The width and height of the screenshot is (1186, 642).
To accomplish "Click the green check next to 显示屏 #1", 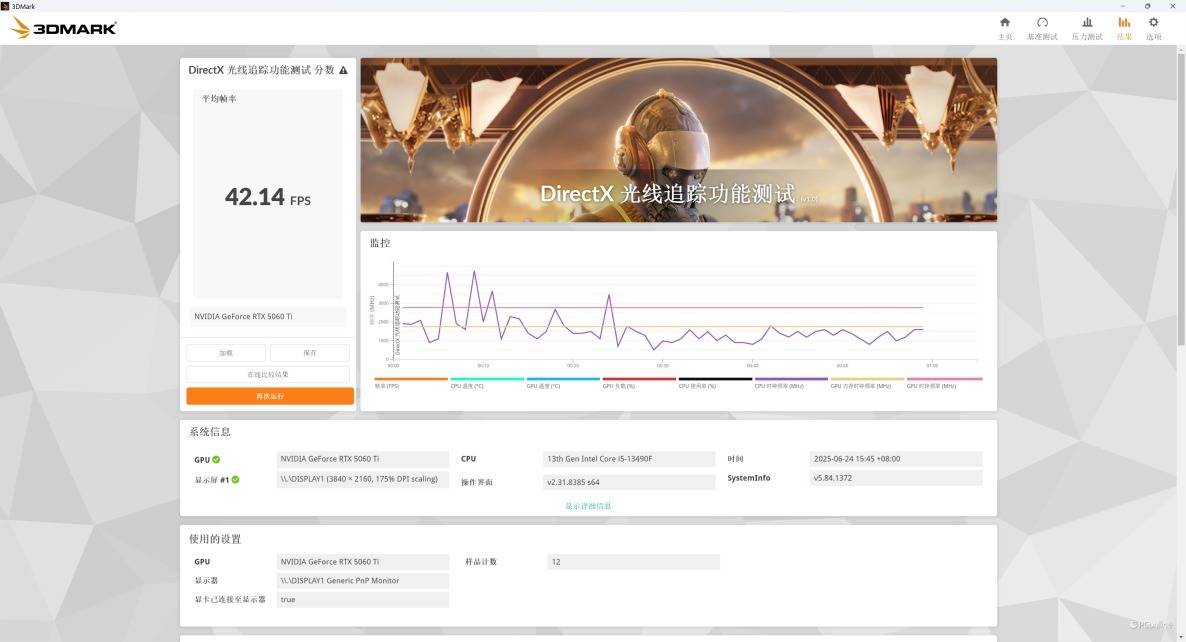I will (236, 480).
